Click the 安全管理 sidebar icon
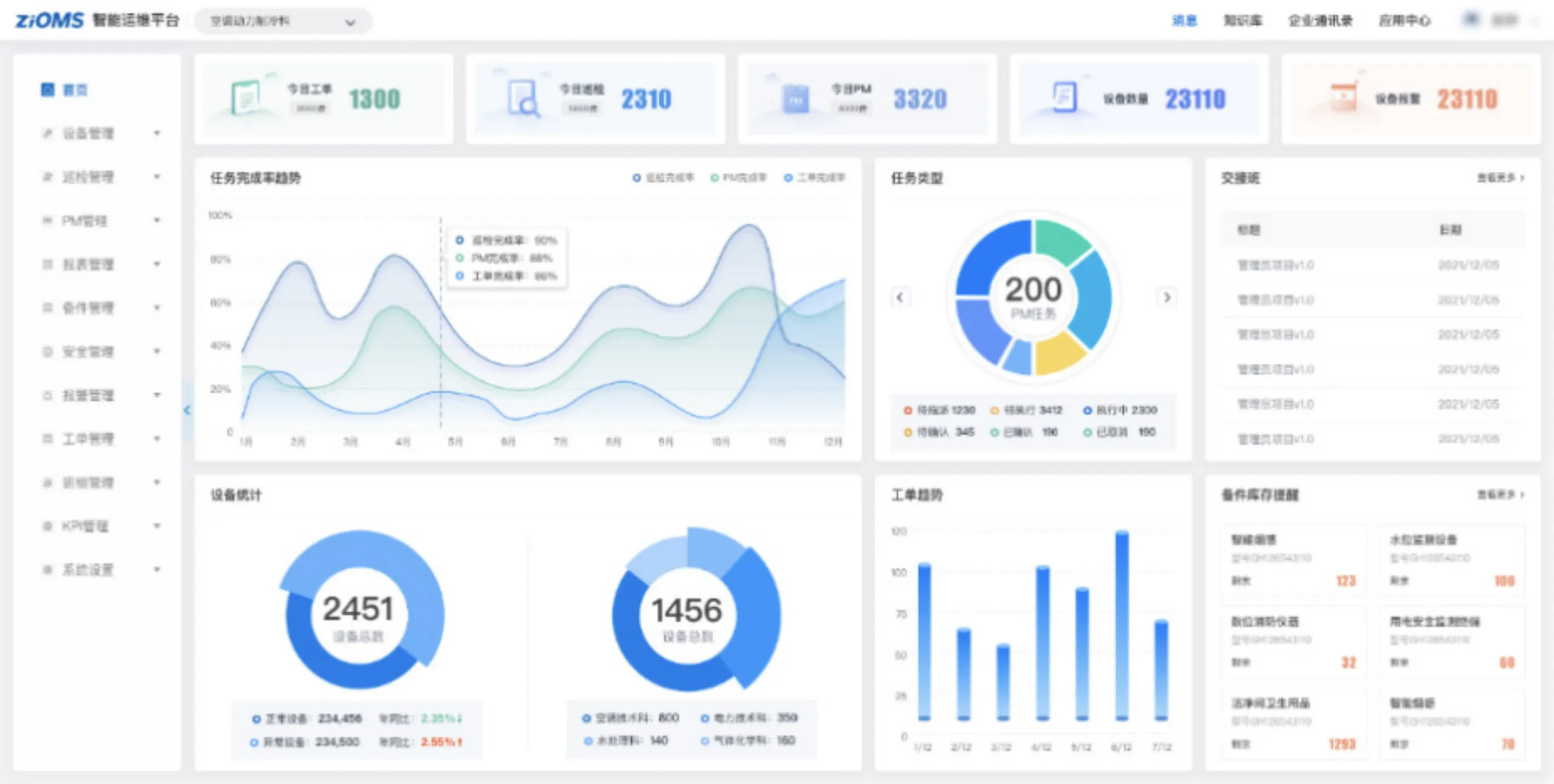The height and width of the screenshot is (784, 1554). (47, 352)
